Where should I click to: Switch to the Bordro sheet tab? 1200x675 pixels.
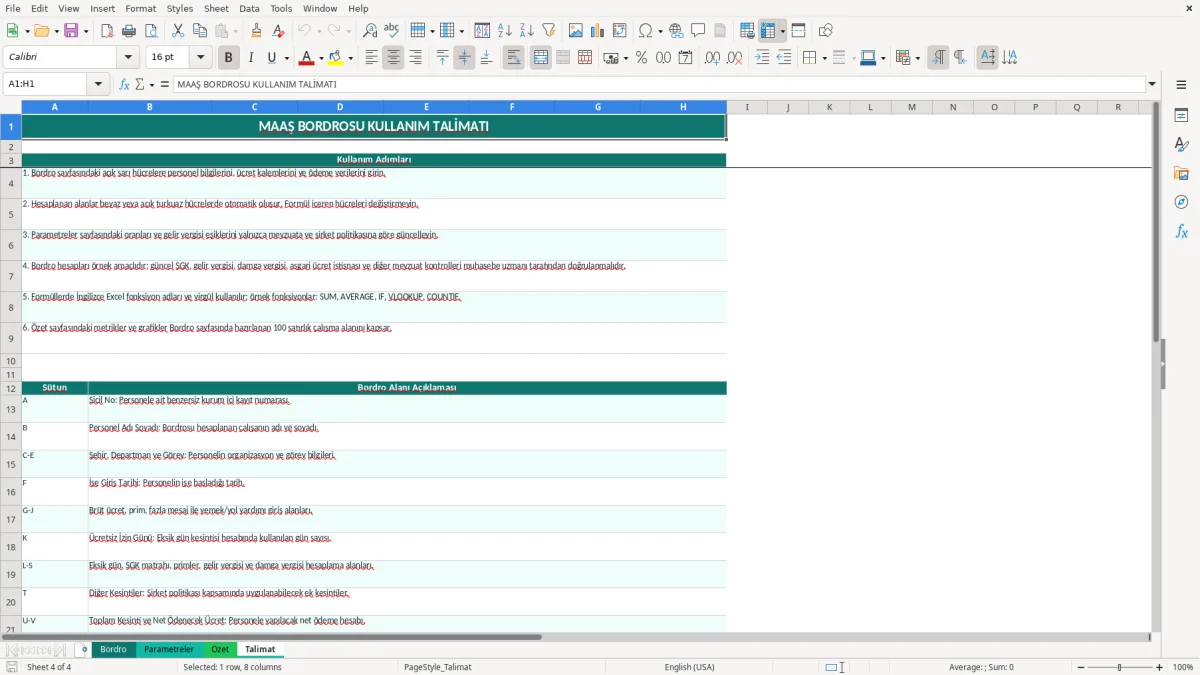[114, 649]
